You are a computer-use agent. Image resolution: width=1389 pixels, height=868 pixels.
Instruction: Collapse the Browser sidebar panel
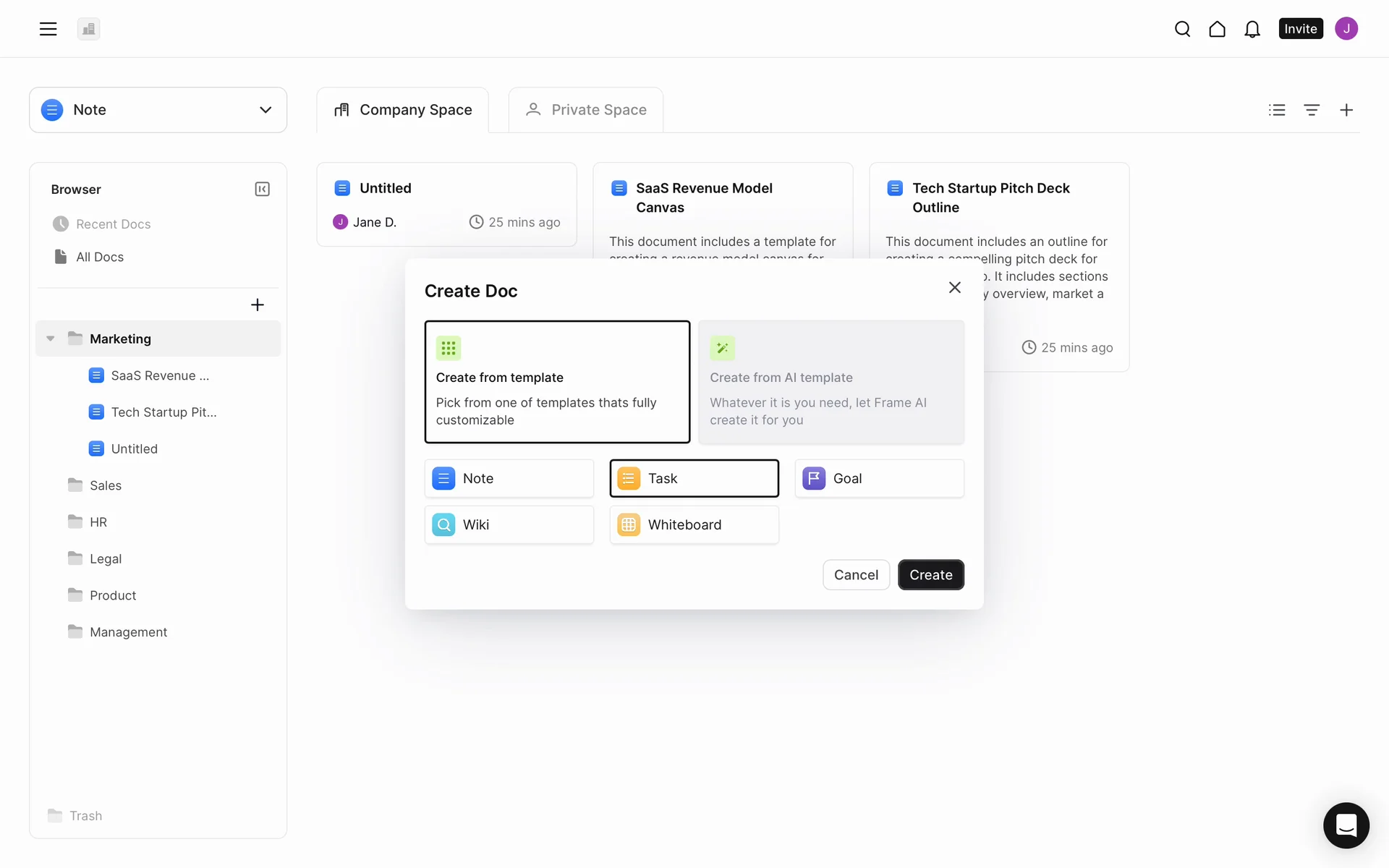click(262, 190)
